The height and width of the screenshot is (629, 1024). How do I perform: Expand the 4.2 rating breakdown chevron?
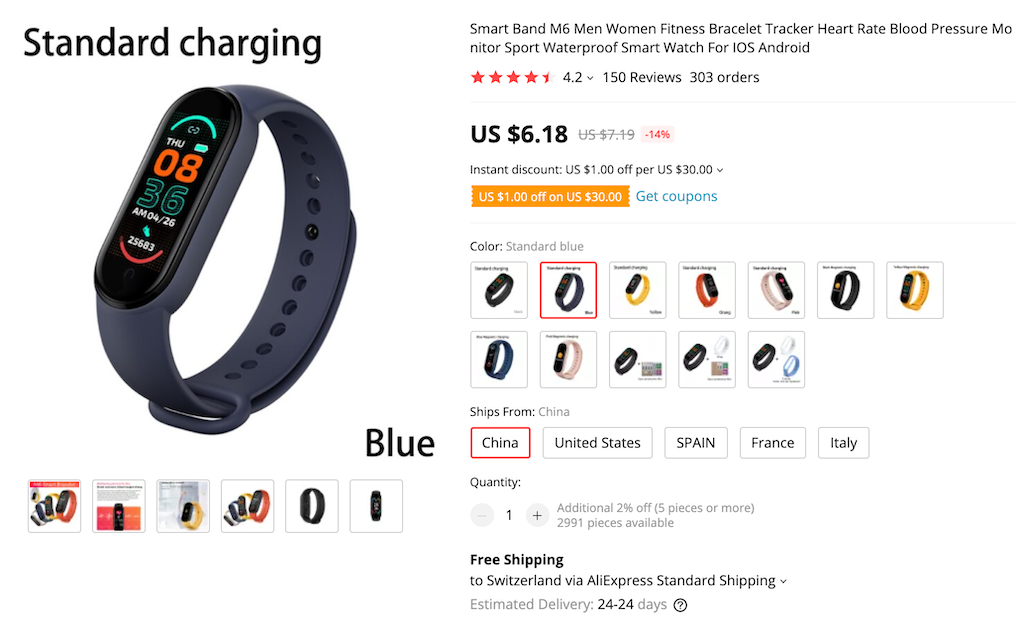tap(590, 78)
